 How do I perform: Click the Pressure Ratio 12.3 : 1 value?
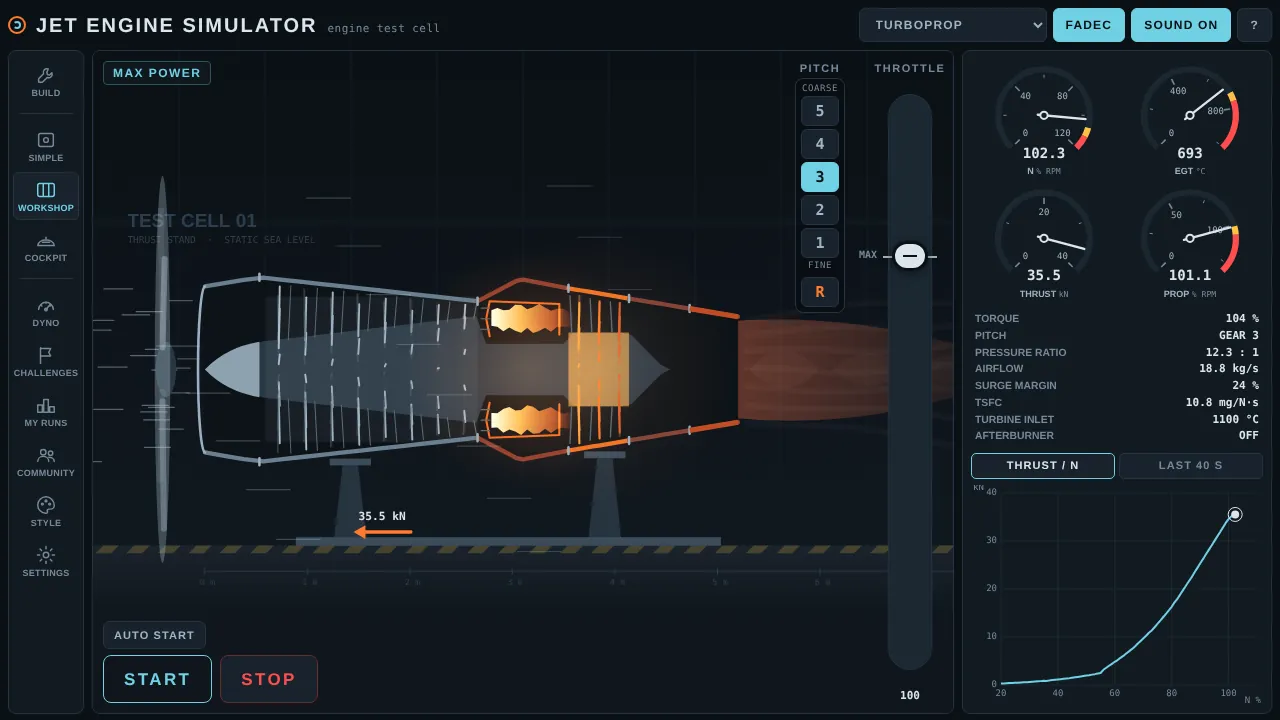coord(1232,352)
